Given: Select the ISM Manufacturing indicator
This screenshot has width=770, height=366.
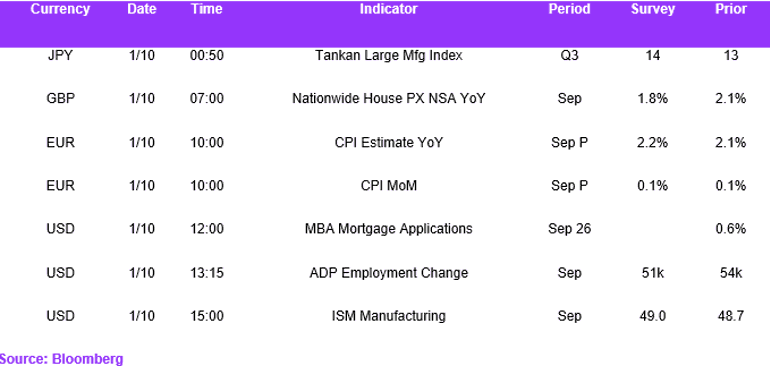Looking at the screenshot, I should (x=388, y=316).
